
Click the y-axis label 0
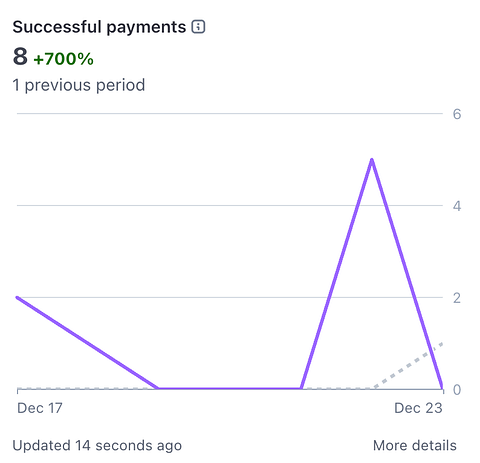(x=457, y=390)
